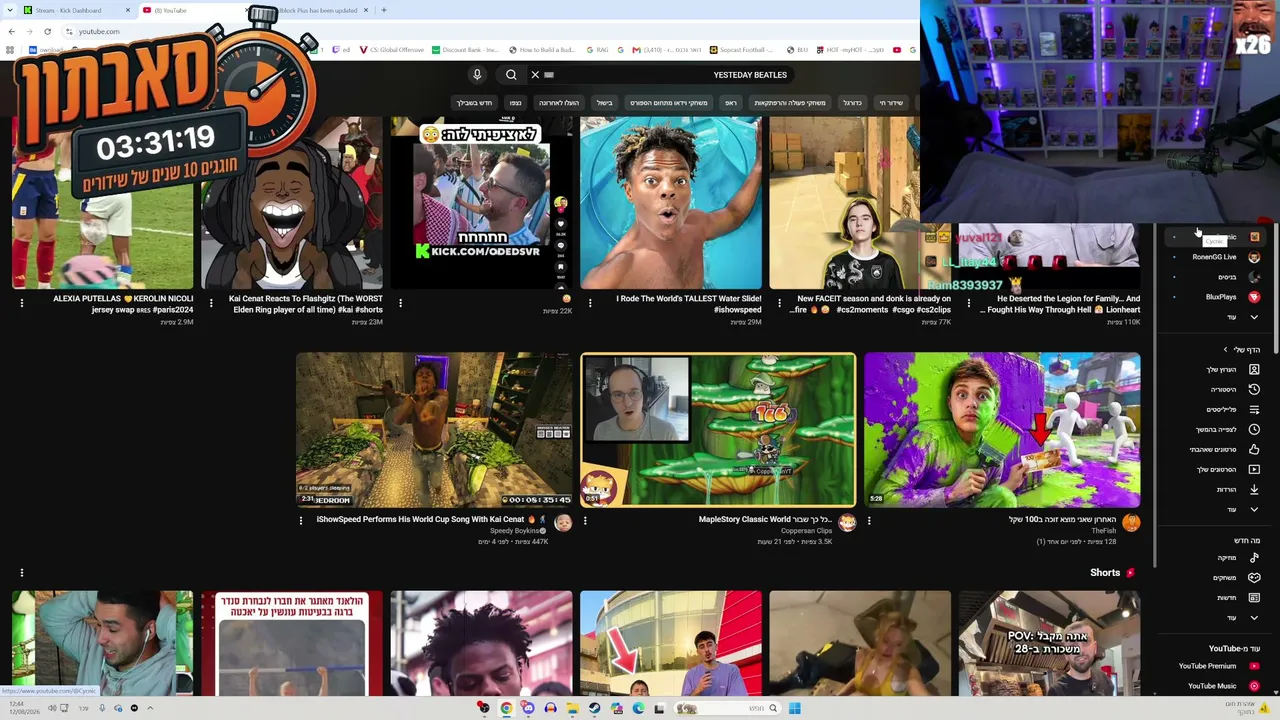Open YouTube Music in sidebar

click(x=1215, y=686)
